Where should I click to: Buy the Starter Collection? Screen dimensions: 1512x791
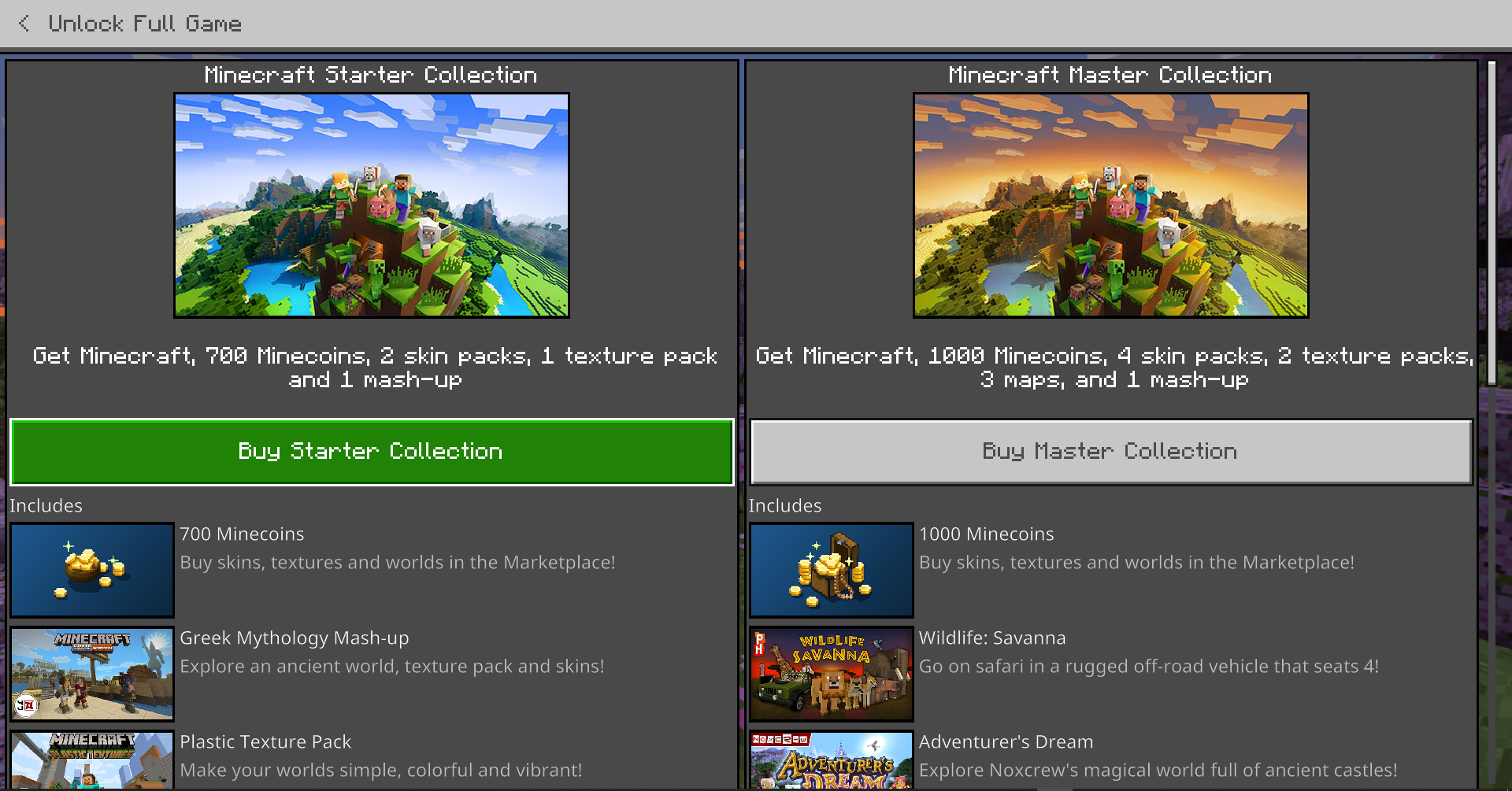pyautogui.click(x=372, y=452)
